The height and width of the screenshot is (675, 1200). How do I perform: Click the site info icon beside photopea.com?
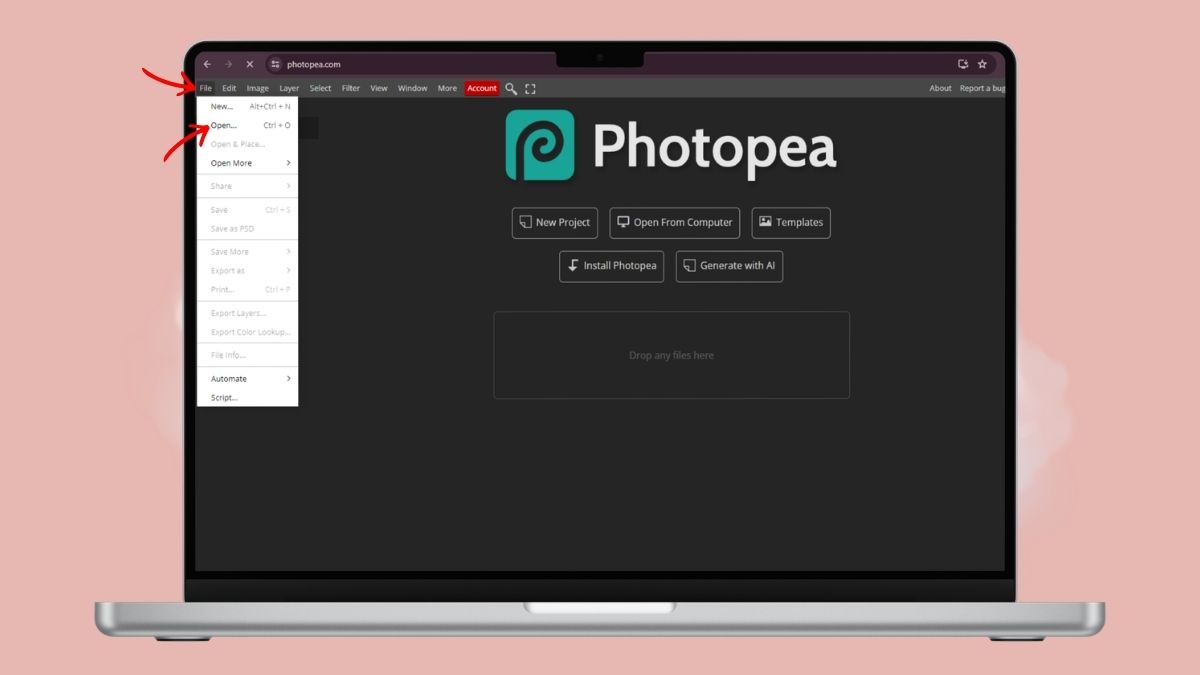275,64
